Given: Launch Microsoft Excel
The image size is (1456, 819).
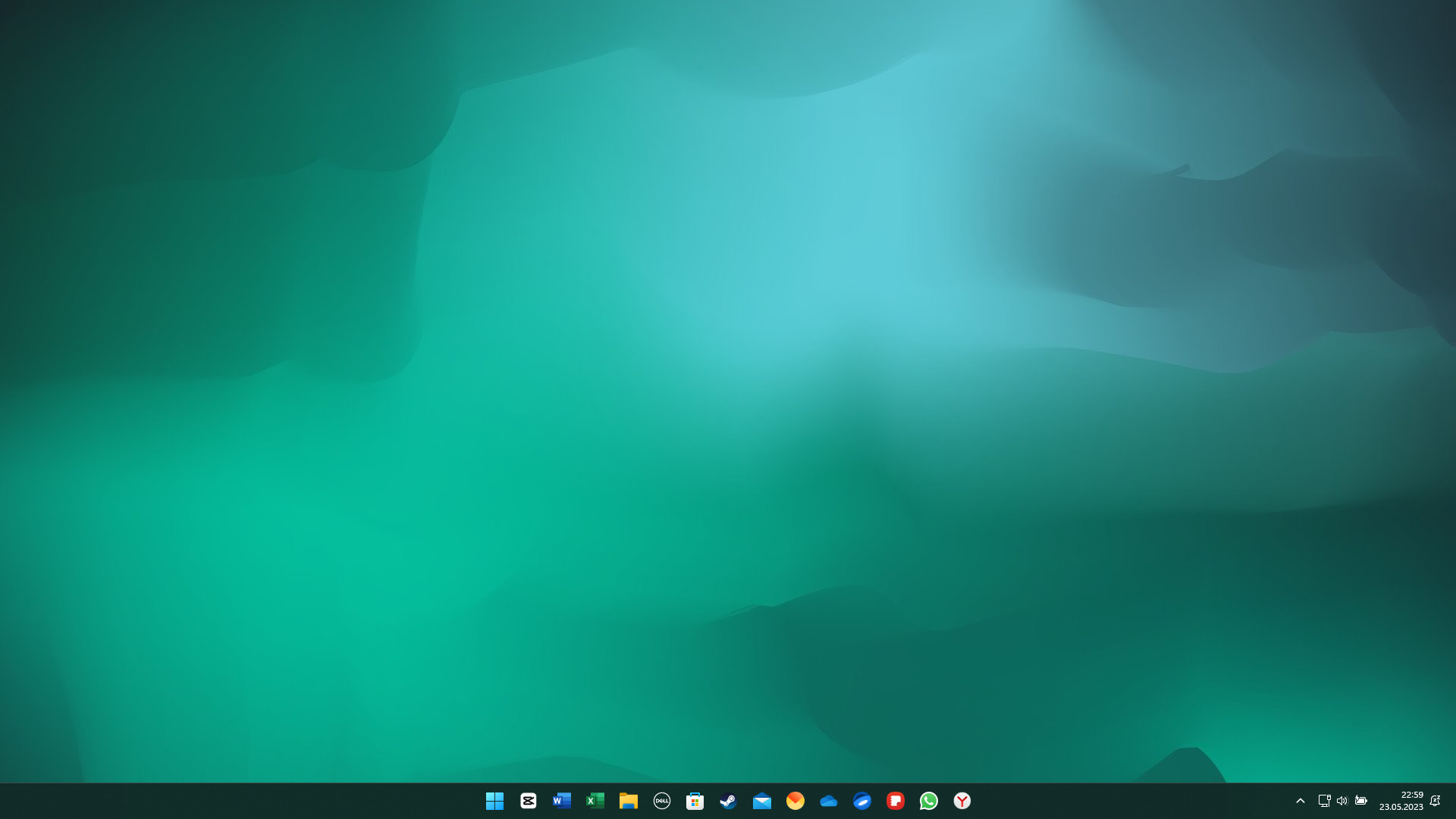Looking at the screenshot, I should point(595,801).
